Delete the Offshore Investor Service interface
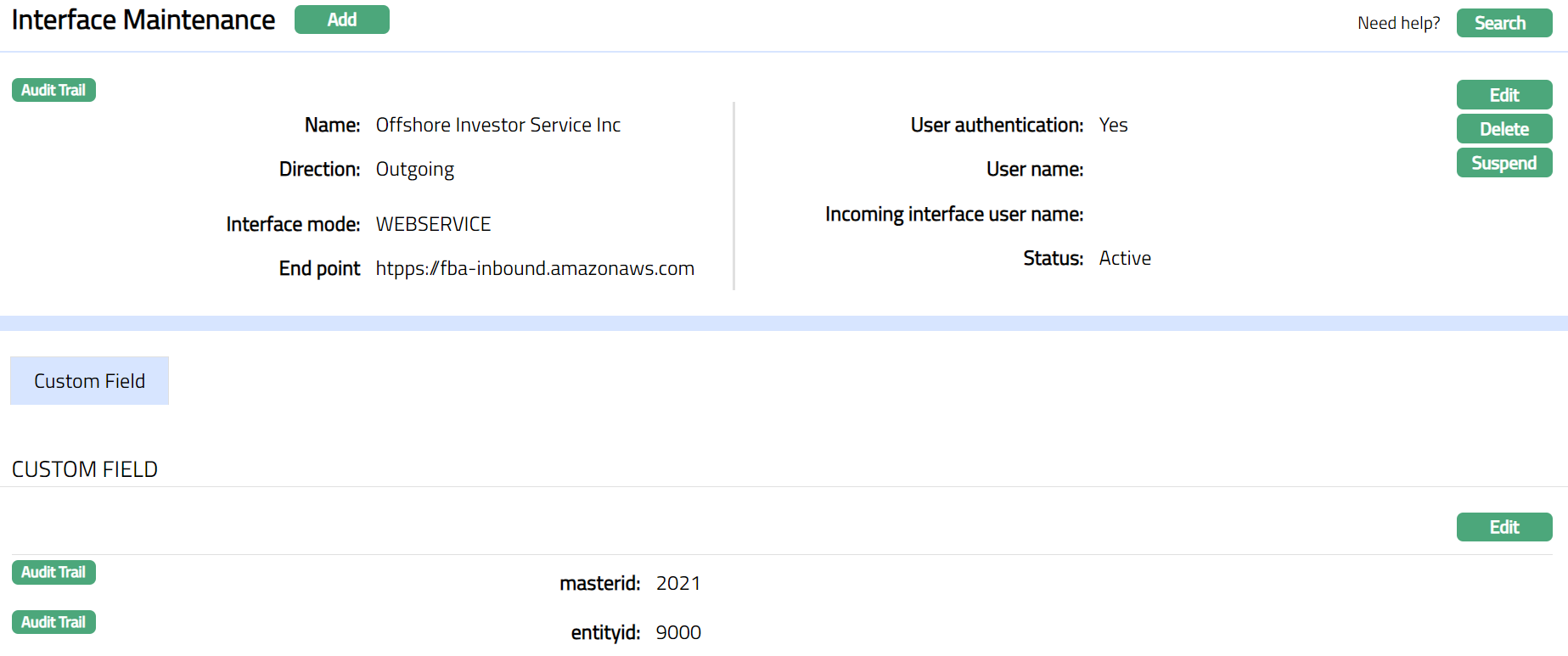Screen dimensions: 1568x656 (1503, 129)
